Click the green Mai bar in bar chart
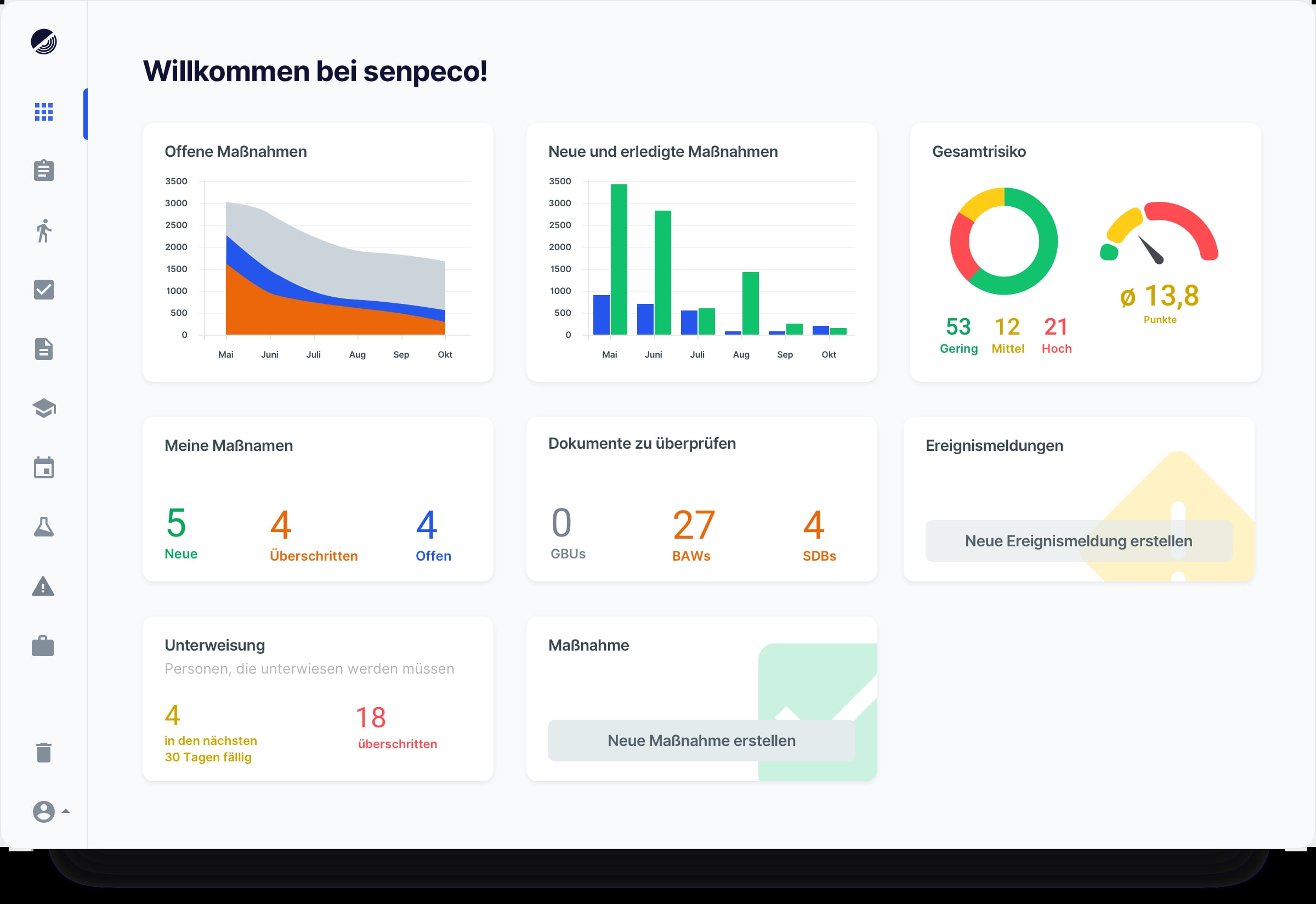 point(619,259)
